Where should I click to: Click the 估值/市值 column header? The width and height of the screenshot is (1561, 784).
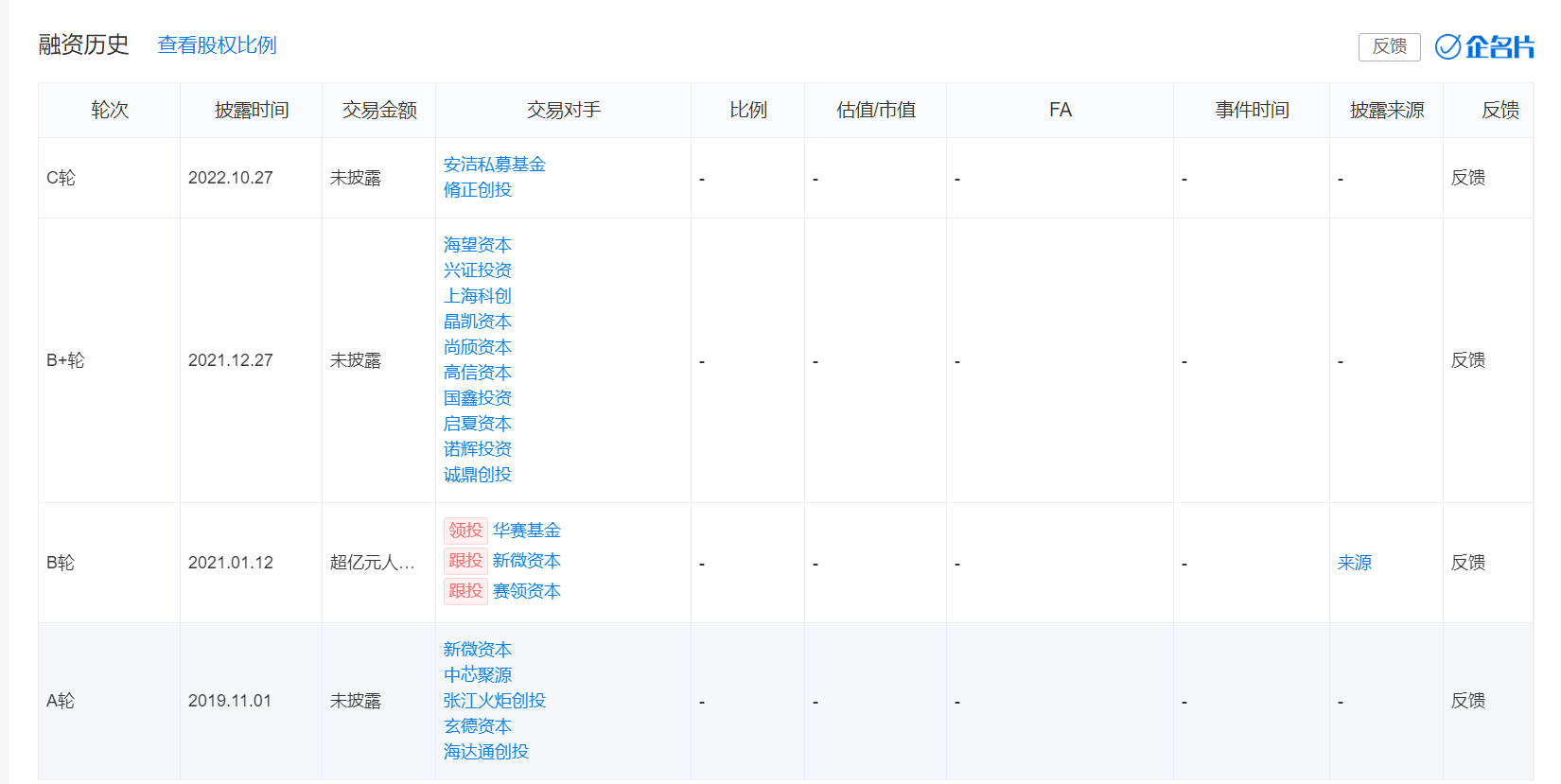click(x=876, y=111)
